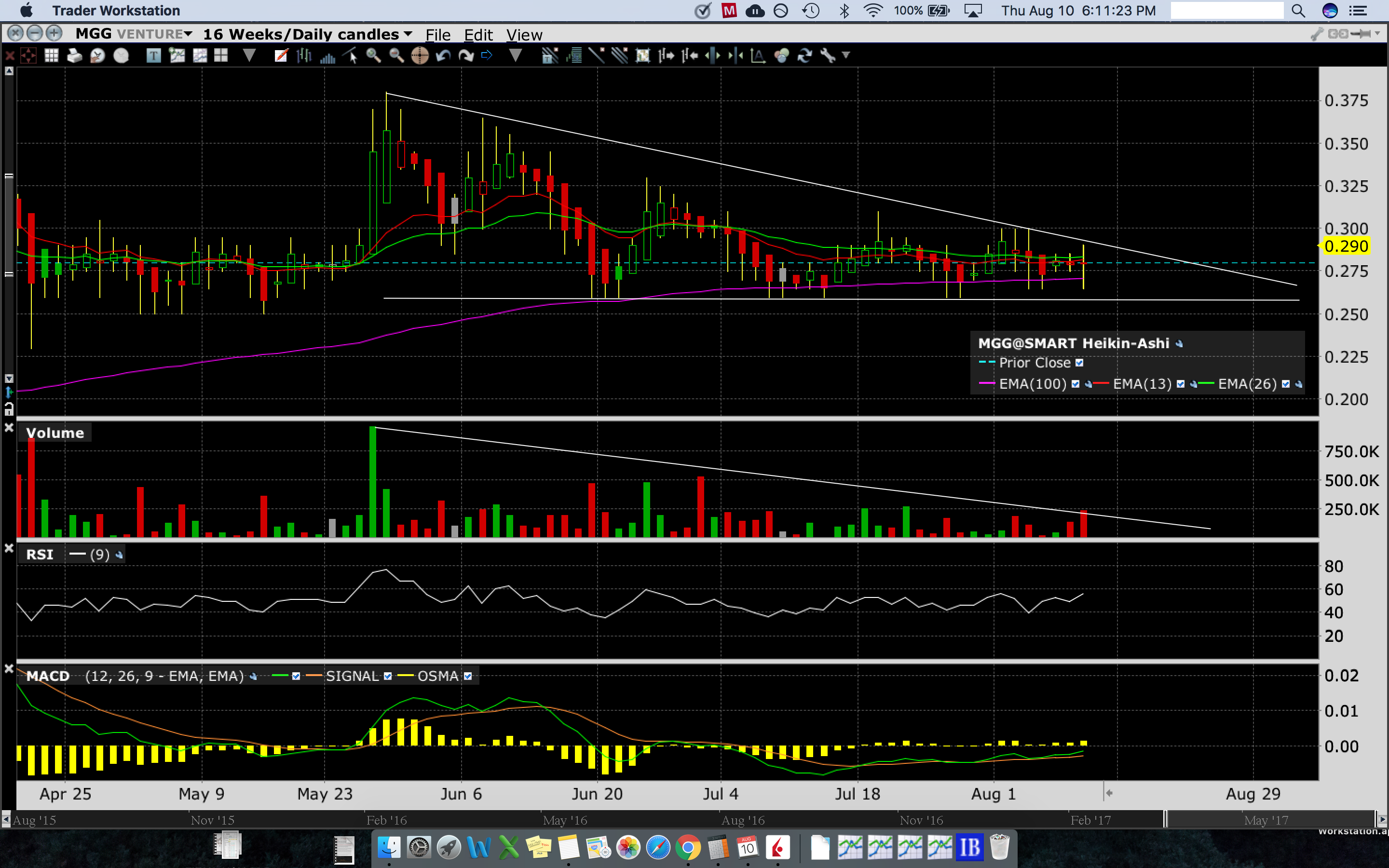Toggle the MACD line checkbox
This screenshot has height=868, width=1389.
point(296,676)
